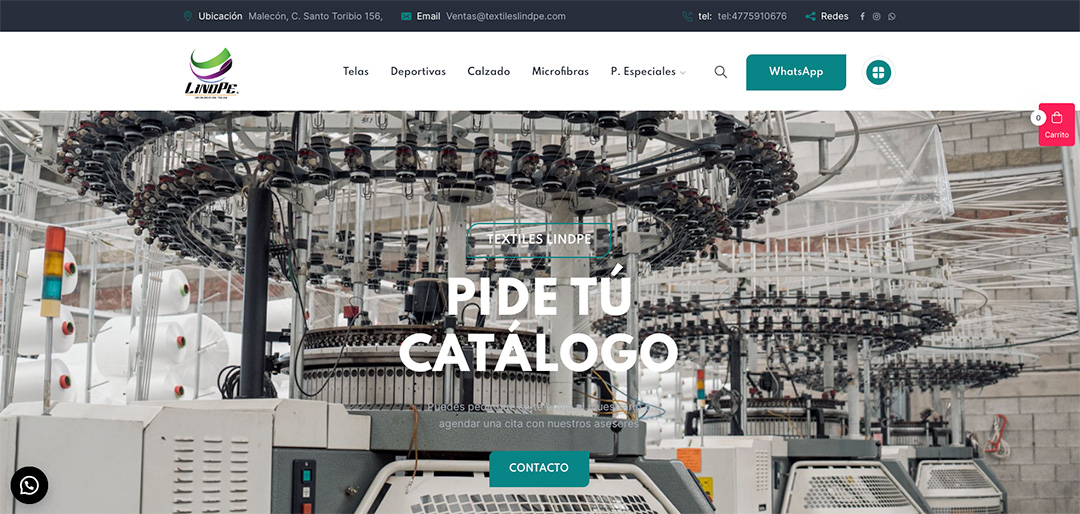This screenshot has width=1080, height=514.
Task: Open the Carrito shopping bag
Action: (1057, 124)
